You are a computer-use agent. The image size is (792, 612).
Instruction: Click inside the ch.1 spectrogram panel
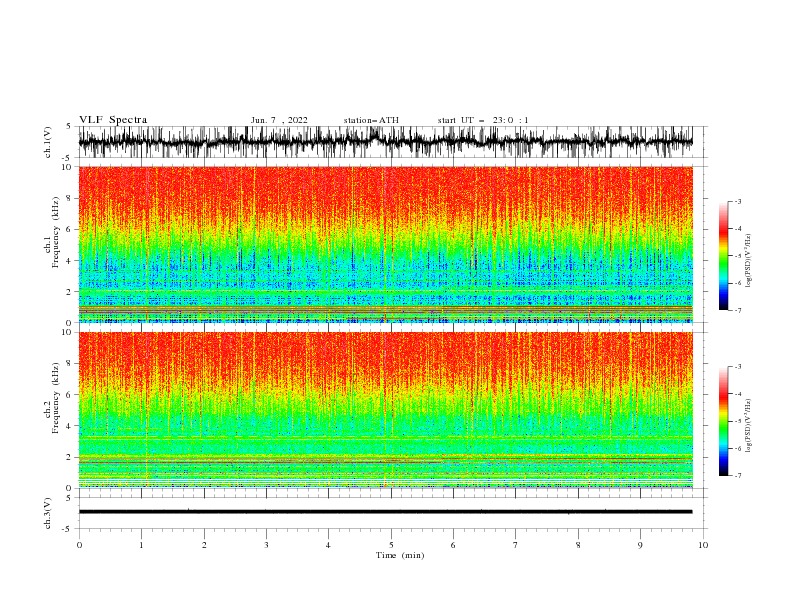coord(385,244)
